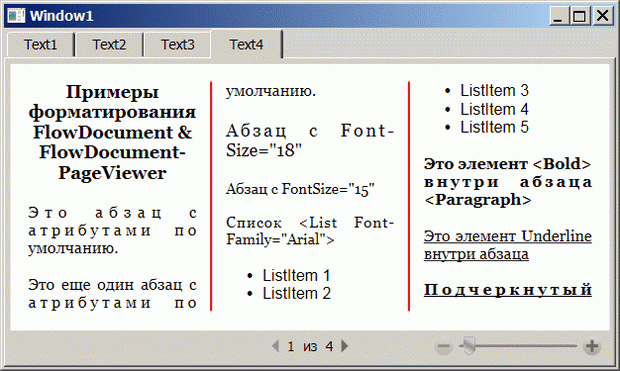The width and height of the screenshot is (620, 371).
Task: Click the underlined text 'Это элемент Underline'
Action: click(508, 236)
